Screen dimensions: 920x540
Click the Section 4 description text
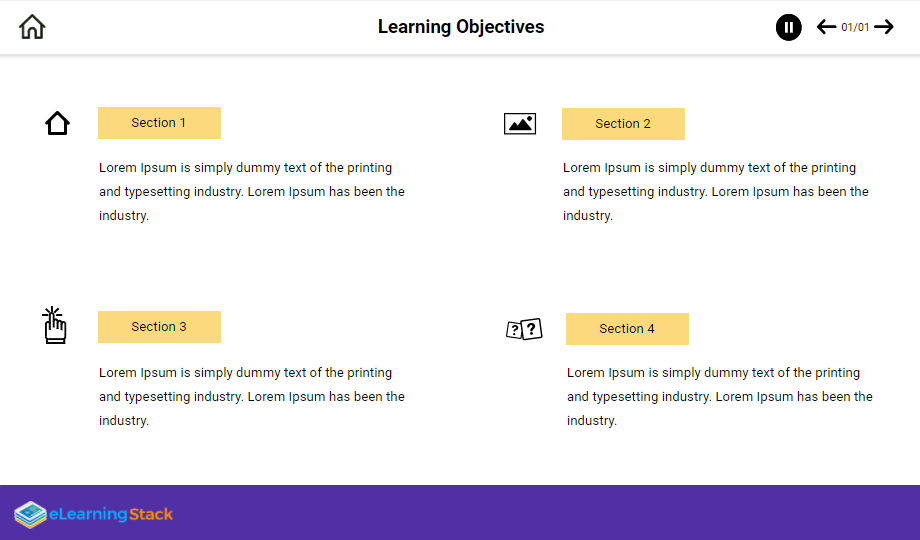(x=720, y=397)
